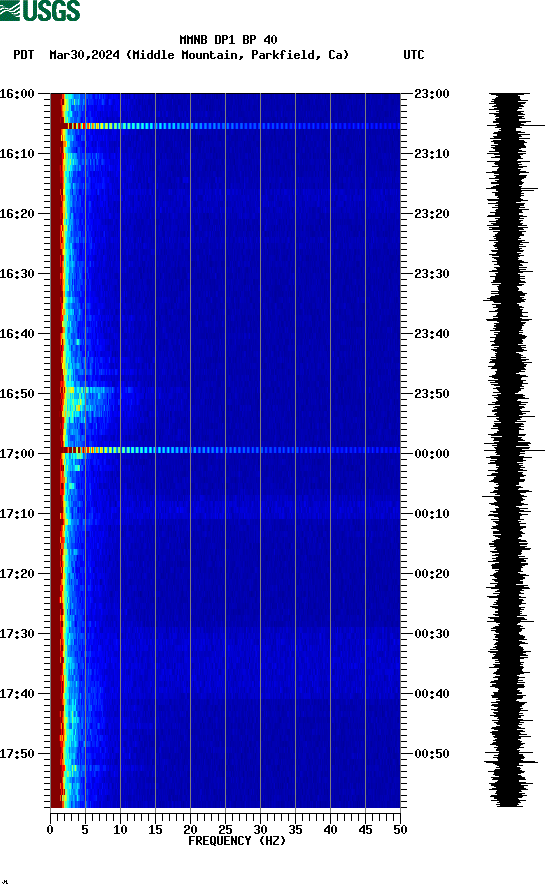Image resolution: width=552 pixels, height=893 pixels.
Task: Click the 16:30 PDT time label
Action: pyautogui.click(x=17, y=274)
